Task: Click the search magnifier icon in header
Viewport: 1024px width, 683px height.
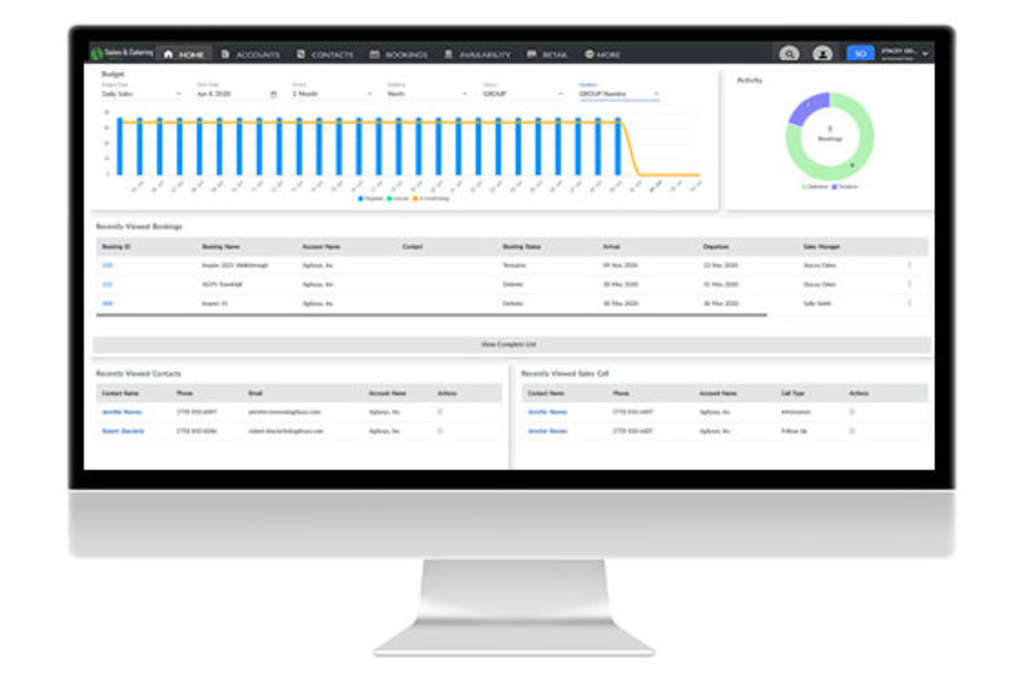Action: pyautogui.click(x=789, y=54)
